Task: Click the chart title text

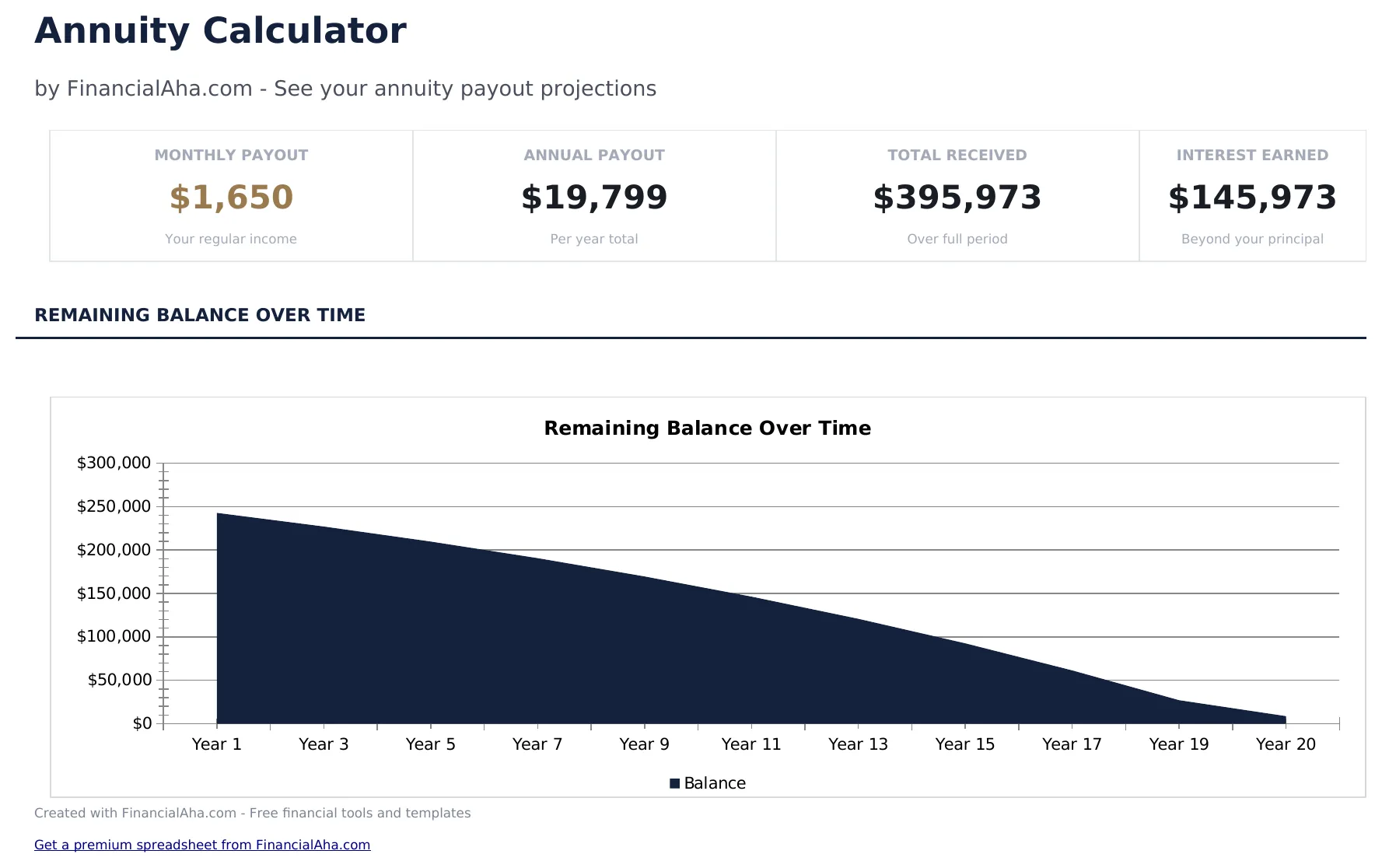Action: [x=708, y=428]
